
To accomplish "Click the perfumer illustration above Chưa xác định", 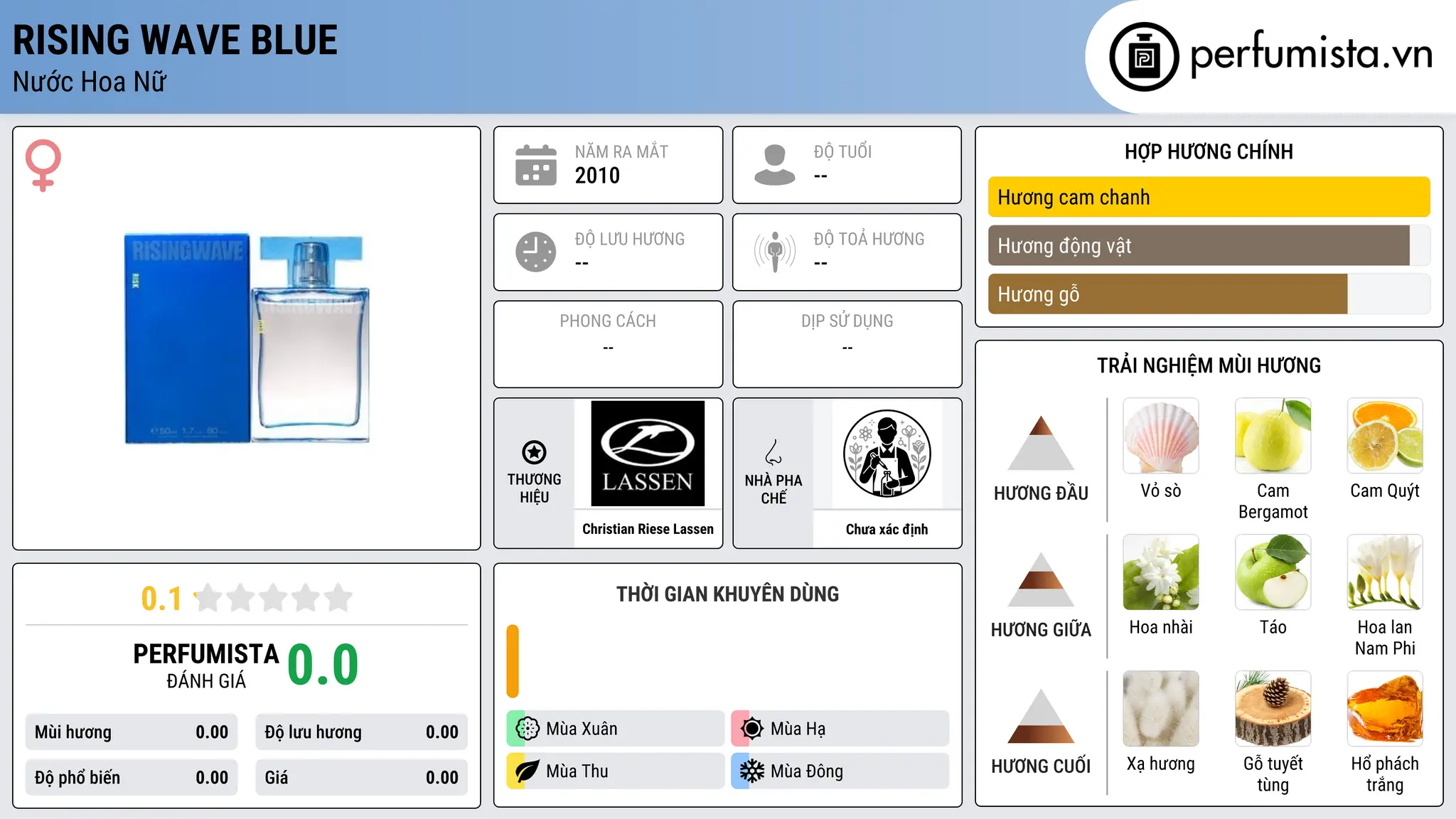I will point(887,454).
